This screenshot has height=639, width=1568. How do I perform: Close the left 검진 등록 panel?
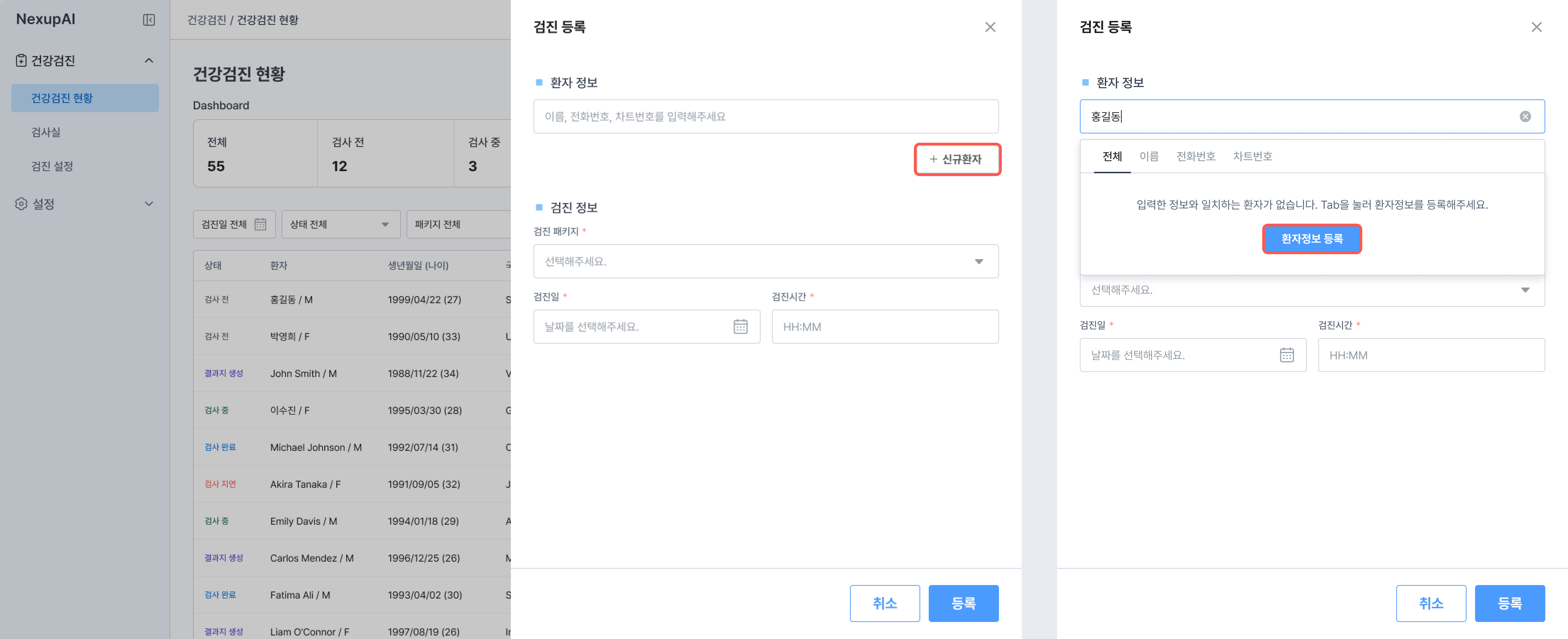pyautogui.click(x=990, y=27)
